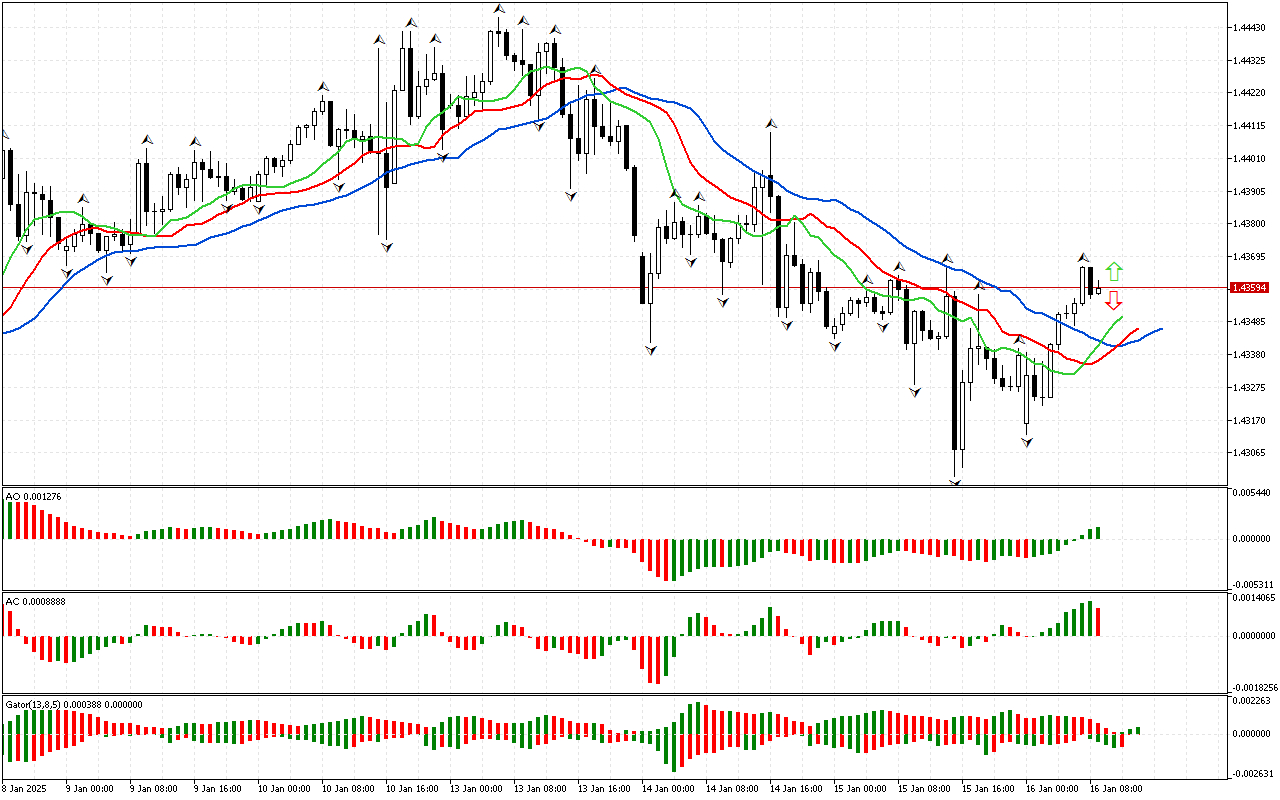The image size is (1280, 800).
Task: Click the 9 Jan 16:00 time axis label
Action: pos(218,789)
